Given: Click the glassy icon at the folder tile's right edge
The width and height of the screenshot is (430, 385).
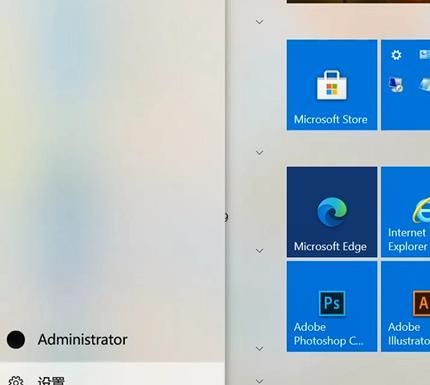Looking at the screenshot, I should click(x=425, y=84).
